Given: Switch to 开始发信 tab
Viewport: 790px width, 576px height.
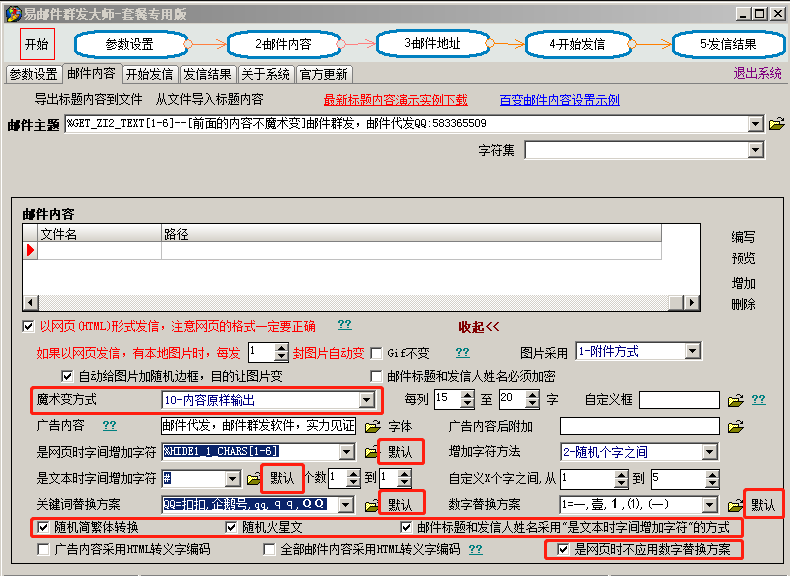Looking at the screenshot, I should [x=149, y=75].
